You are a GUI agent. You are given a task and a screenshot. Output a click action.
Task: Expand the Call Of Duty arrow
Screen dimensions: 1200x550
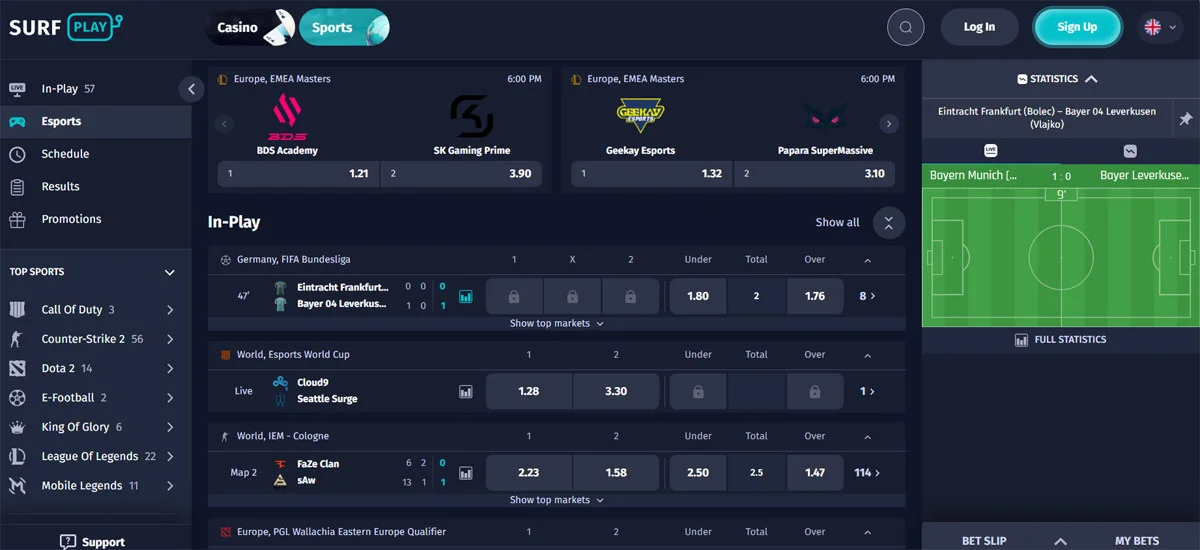(170, 310)
